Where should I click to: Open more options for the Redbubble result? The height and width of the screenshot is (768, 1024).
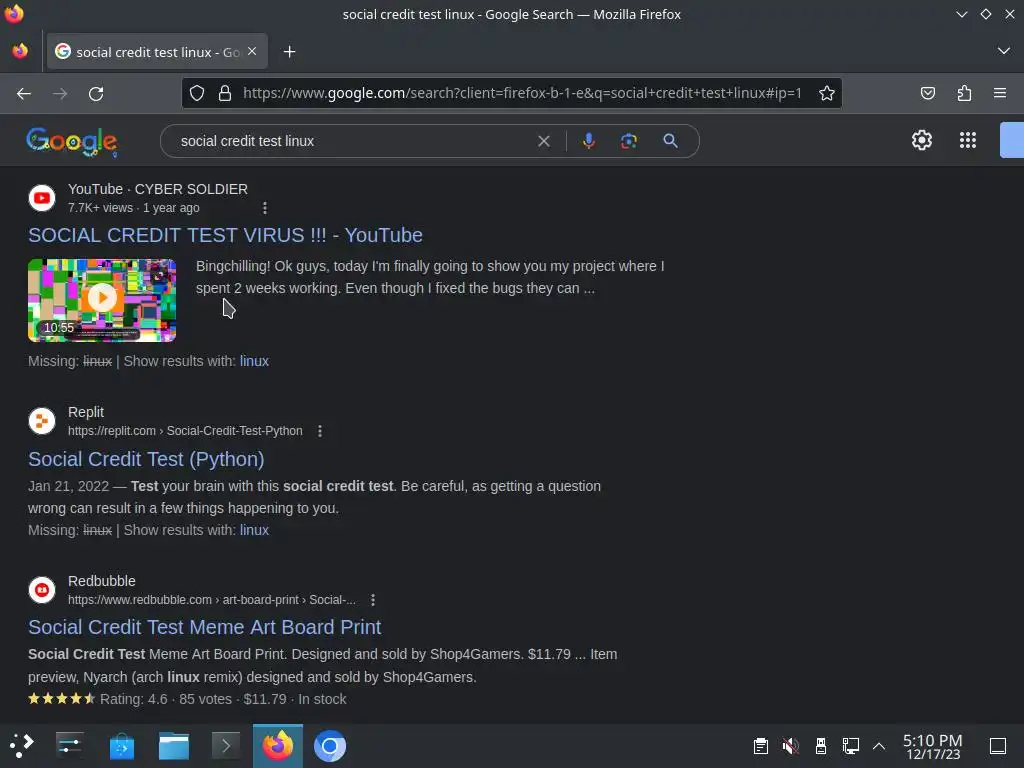(x=372, y=600)
